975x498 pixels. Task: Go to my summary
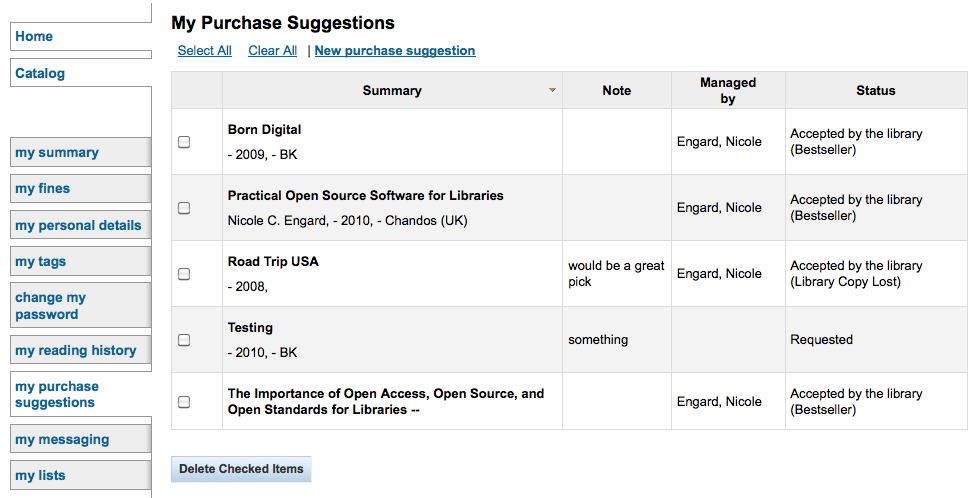click(x=81, y=152)
